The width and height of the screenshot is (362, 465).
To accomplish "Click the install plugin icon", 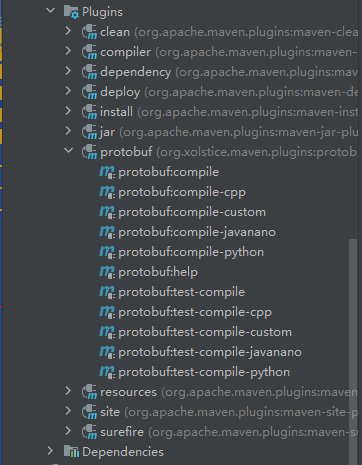I will 89,112.
